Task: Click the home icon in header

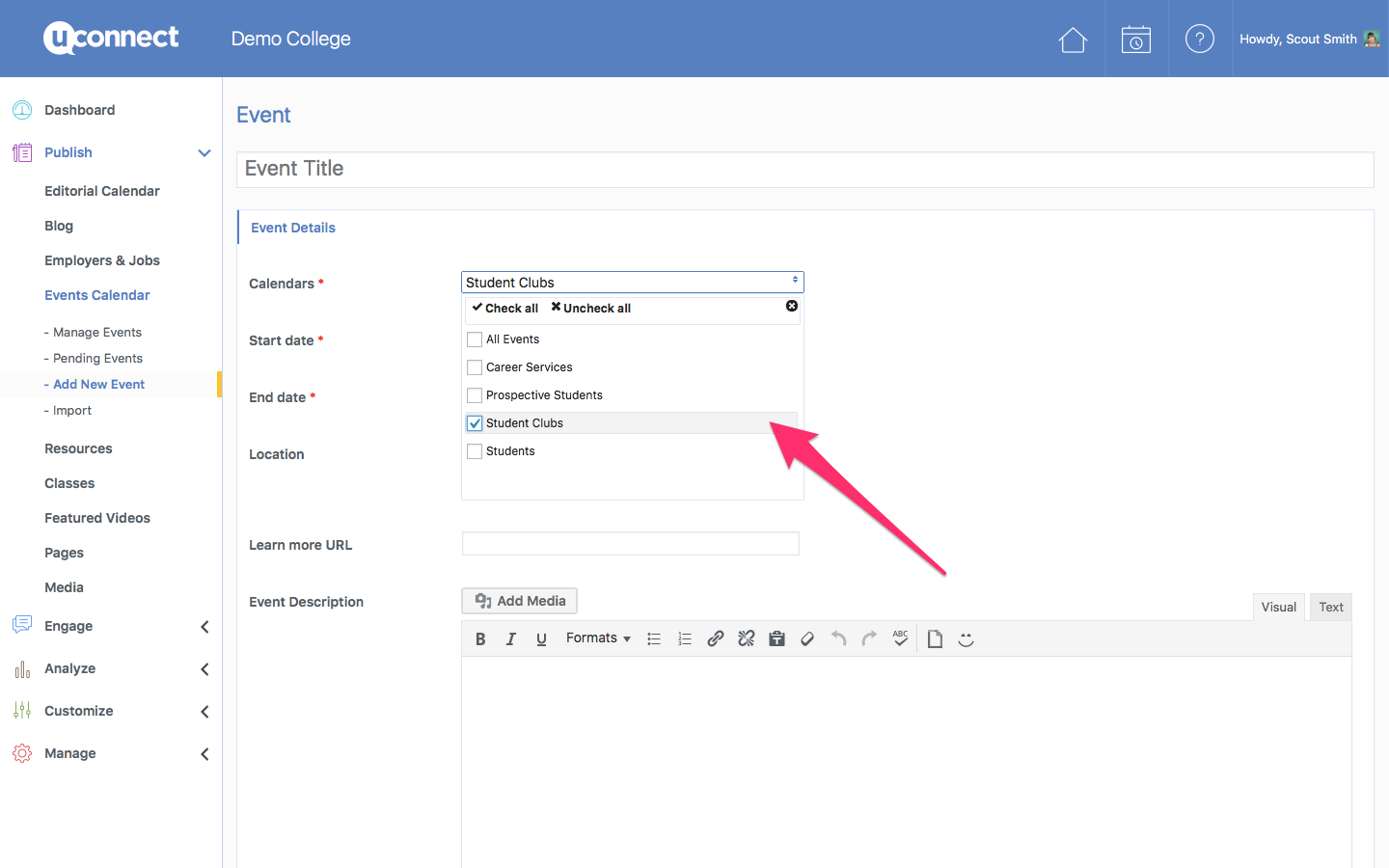Action: 1073,40
